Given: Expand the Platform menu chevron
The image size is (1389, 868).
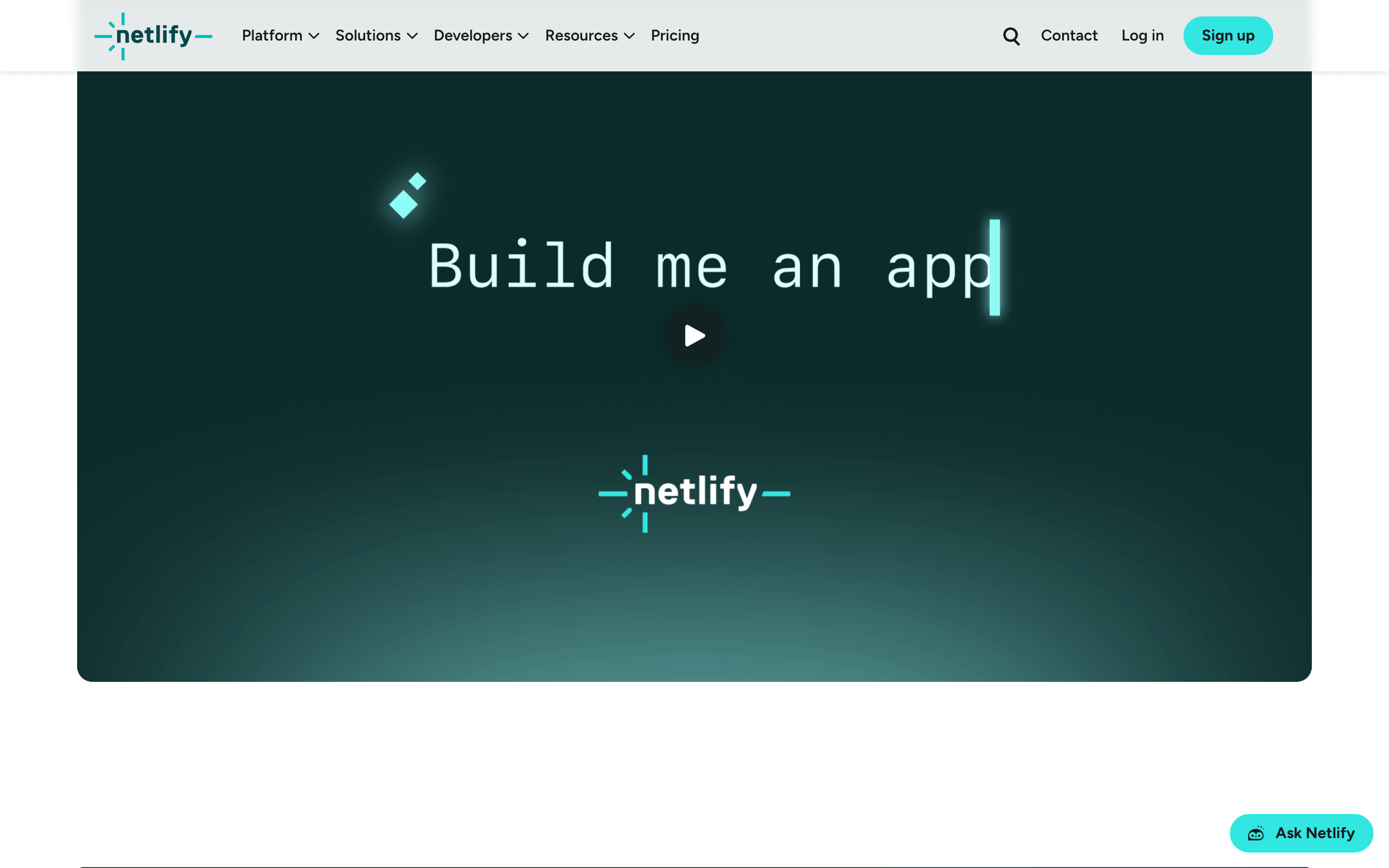Looking at the screenshot, I should click(x=314, y=36).
